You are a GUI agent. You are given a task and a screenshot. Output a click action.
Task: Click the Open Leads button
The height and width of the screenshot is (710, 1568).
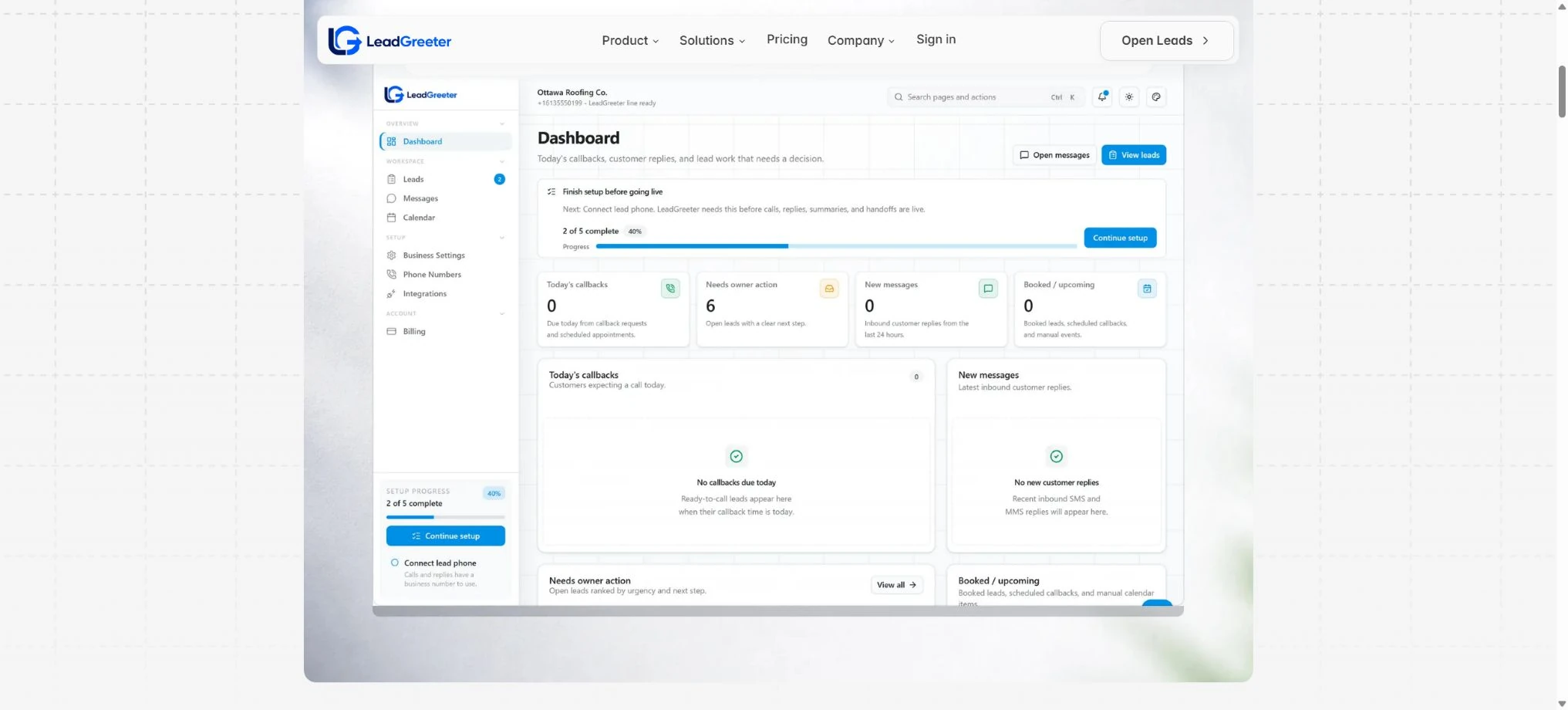pyautogui.click(x=1166, y=41)
